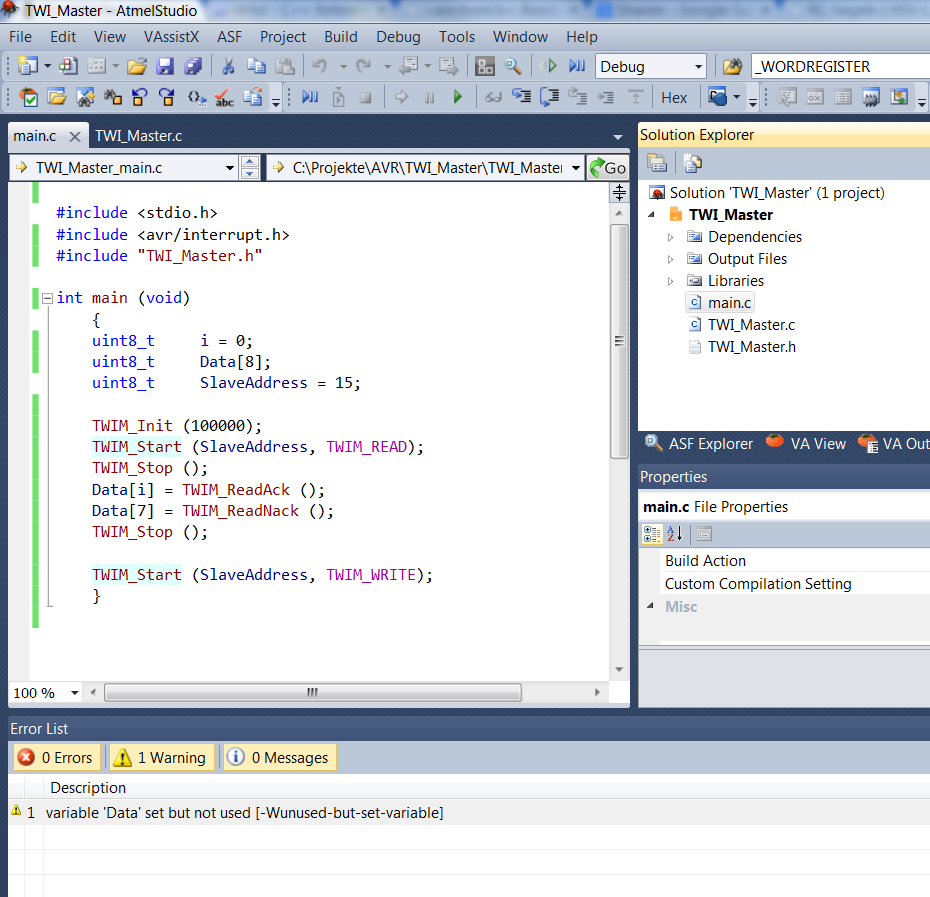Click Start Without Debugging icon
The width and height of the screenshot is (930, 897).
click(549, 66)
